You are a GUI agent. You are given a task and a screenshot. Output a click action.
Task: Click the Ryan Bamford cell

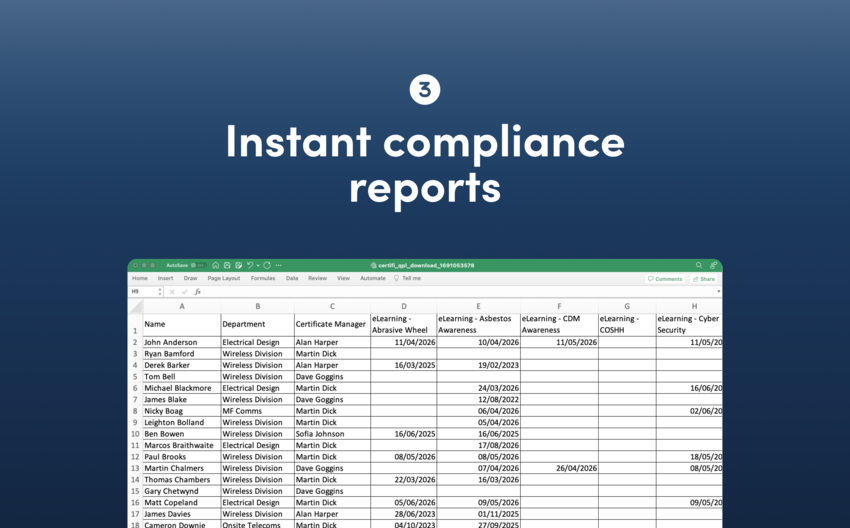[182, 354]
